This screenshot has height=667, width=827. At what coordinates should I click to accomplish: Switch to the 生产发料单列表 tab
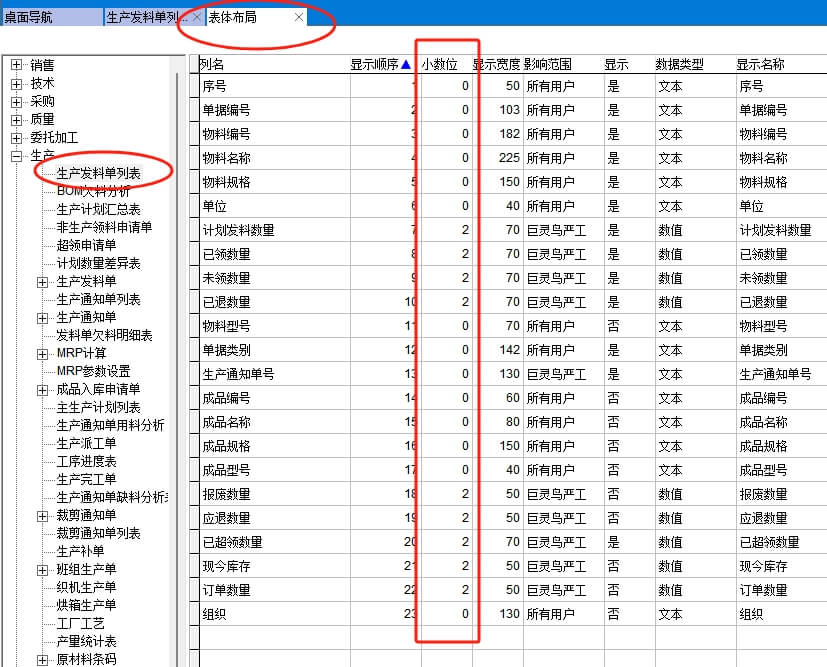(146, 17)
